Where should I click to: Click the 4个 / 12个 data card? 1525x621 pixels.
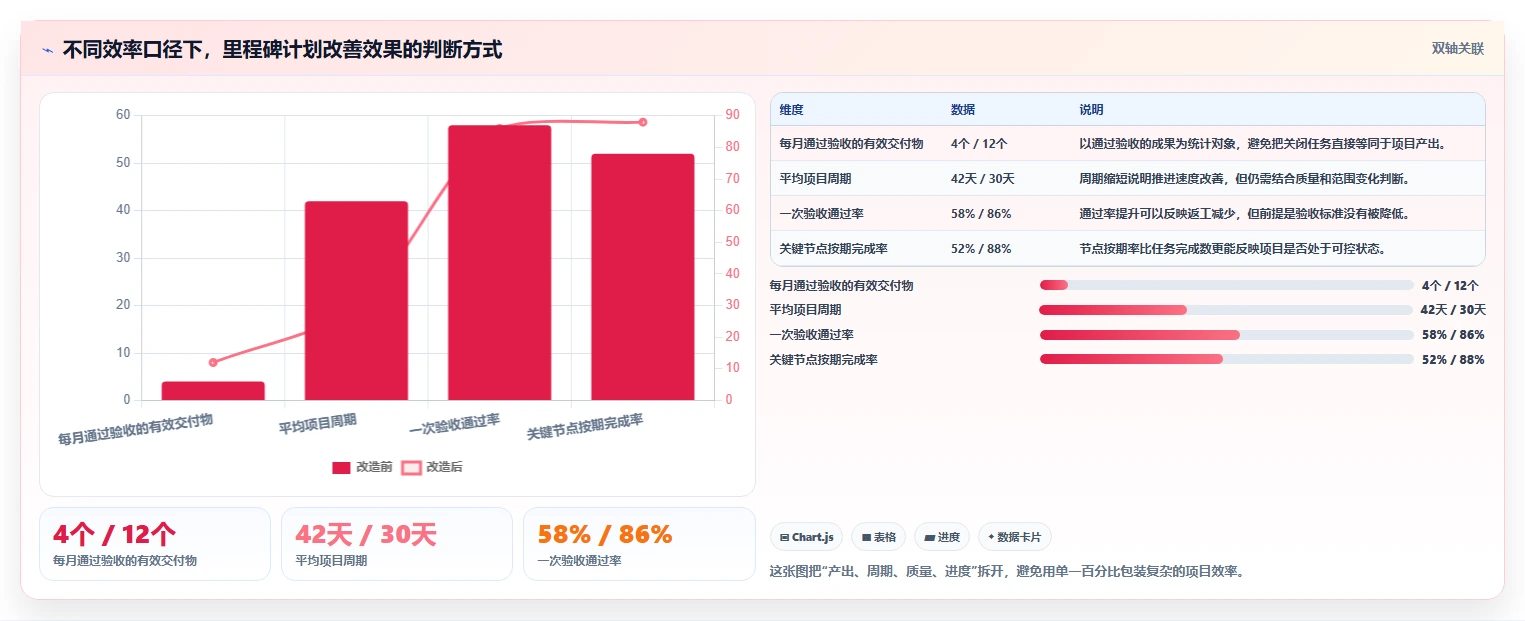(155, 544)
